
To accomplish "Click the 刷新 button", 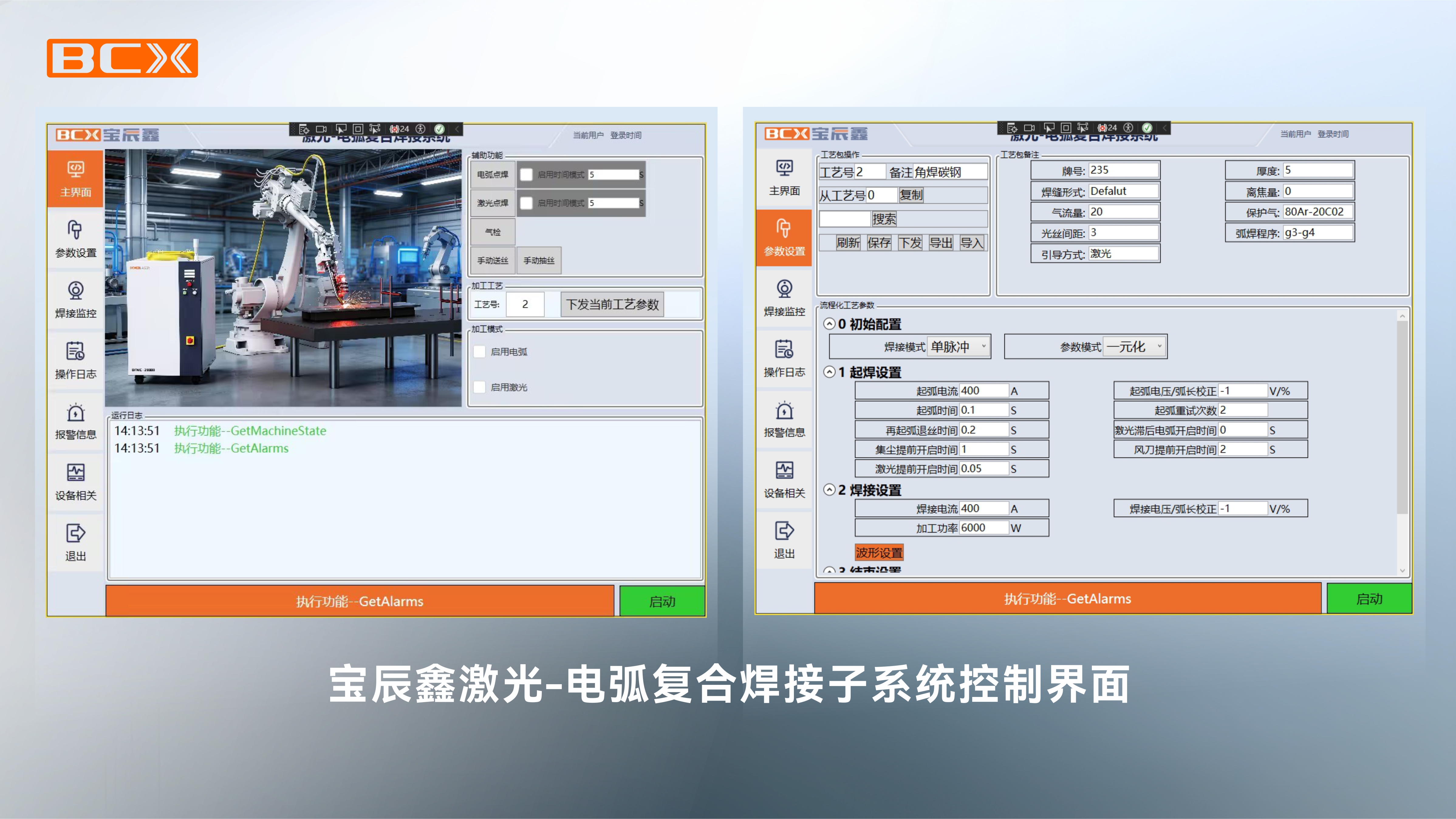I will click(x=848, y=243).
